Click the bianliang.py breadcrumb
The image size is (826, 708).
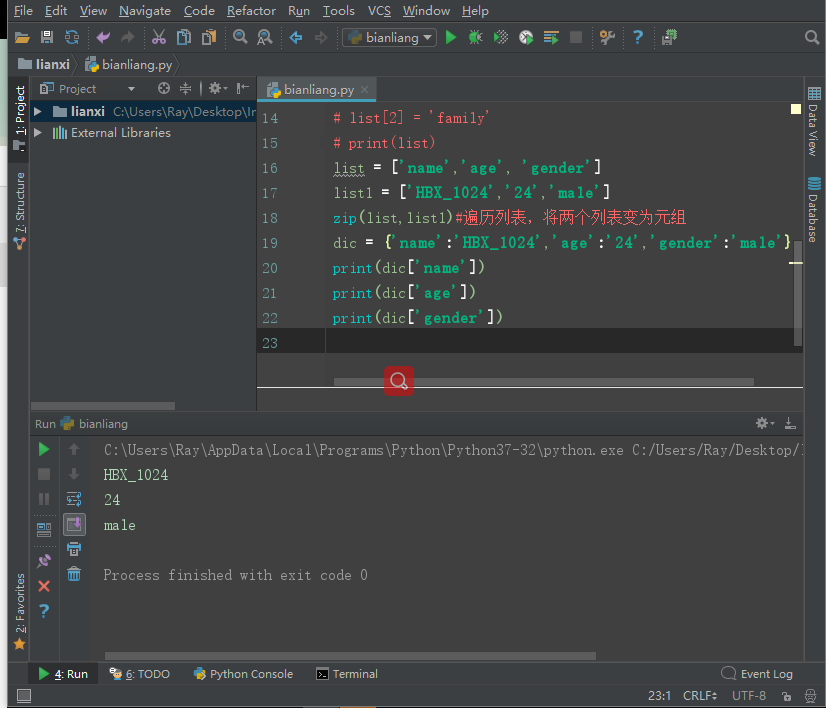point(129,64)
